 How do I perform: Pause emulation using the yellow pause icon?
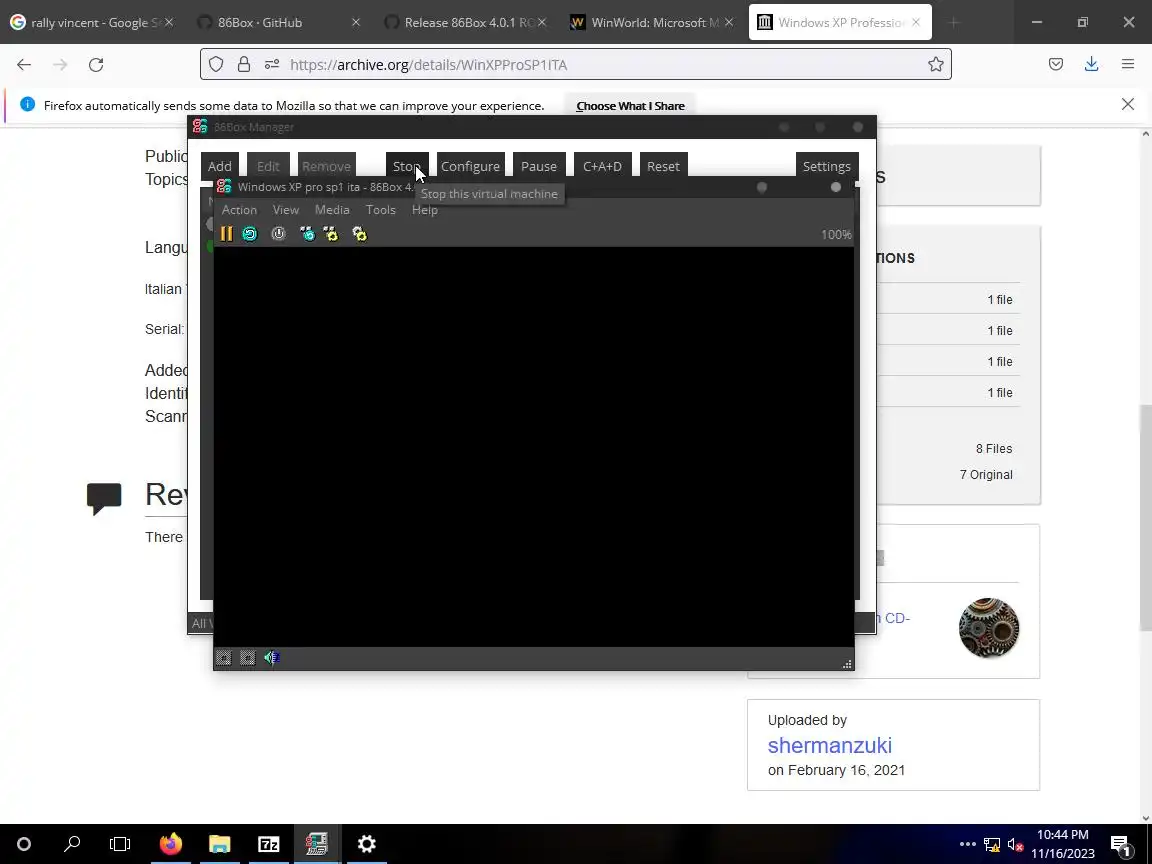(x=226, y=234)
